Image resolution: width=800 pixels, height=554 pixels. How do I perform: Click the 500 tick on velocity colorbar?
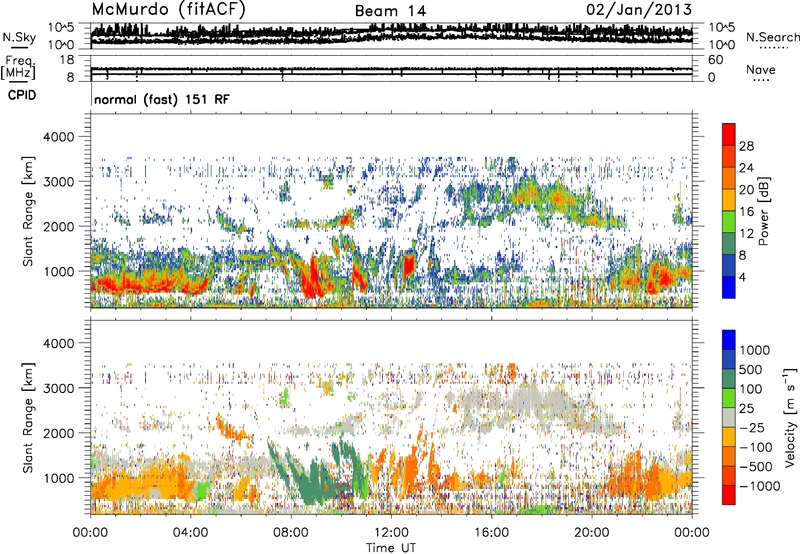(751, 369)
